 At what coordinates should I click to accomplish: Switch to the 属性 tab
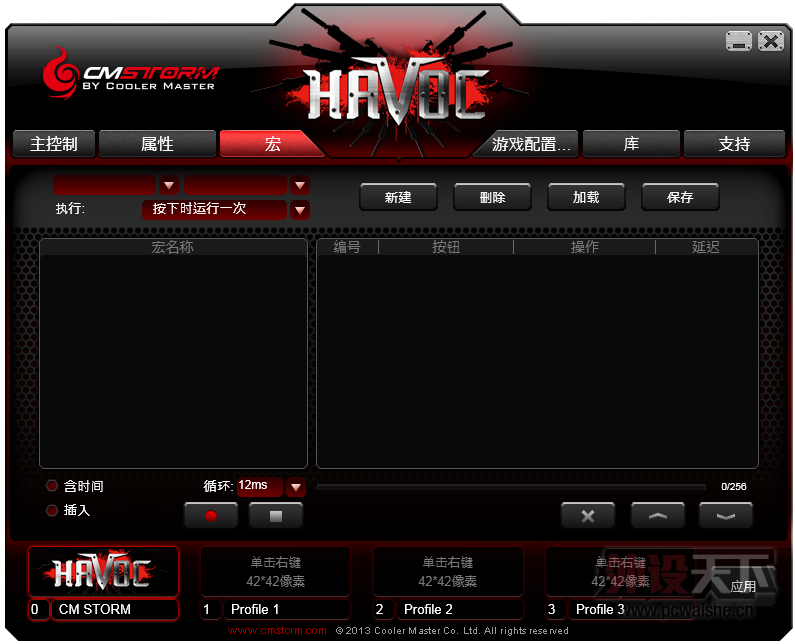tap(157, 144)
